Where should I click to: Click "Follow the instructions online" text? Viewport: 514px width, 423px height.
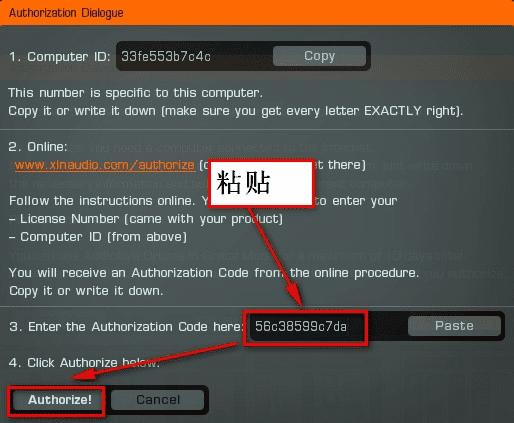pos(102,201)
